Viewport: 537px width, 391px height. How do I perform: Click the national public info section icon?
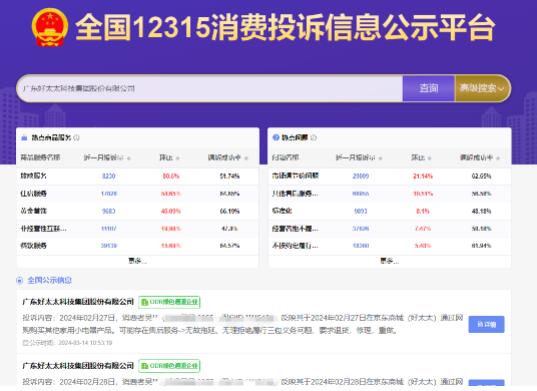click(x=20, y=280)
